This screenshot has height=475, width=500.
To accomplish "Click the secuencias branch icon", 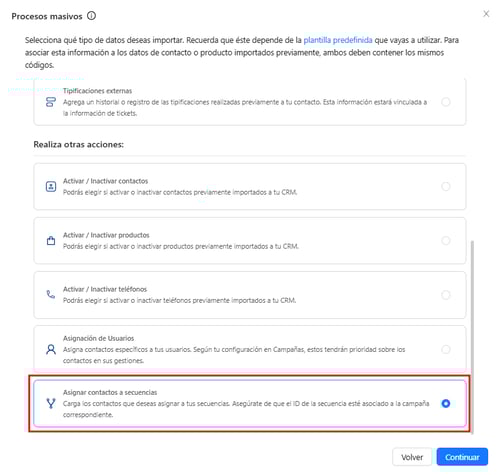I will tap(51, 403).
